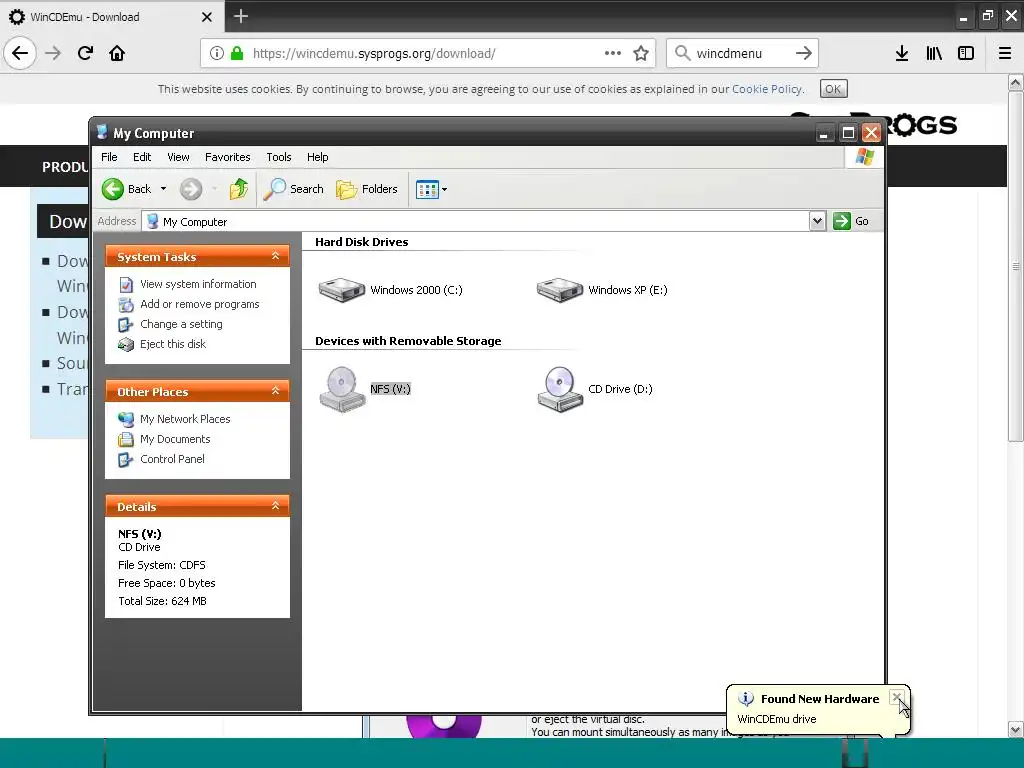Close the Found New Hardware balloon
This screenshot has width=1024, height=768.
click(897, 697)
